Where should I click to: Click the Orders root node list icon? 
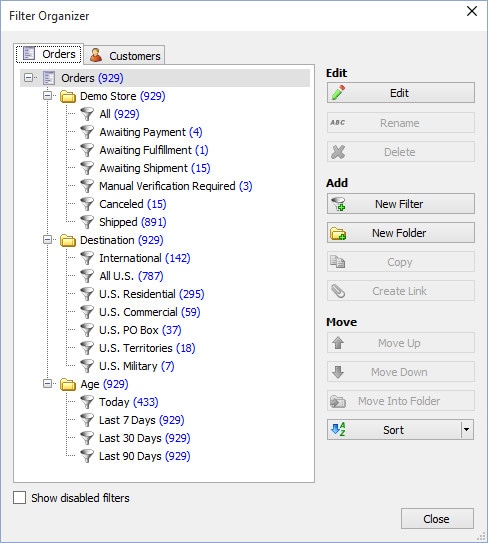[x=49, y=78]
